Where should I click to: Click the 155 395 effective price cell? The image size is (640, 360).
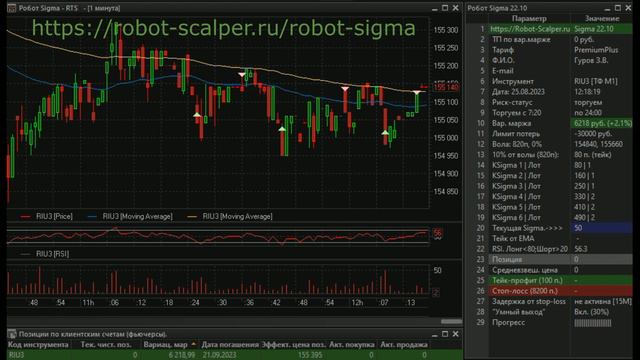pos(293,355)
